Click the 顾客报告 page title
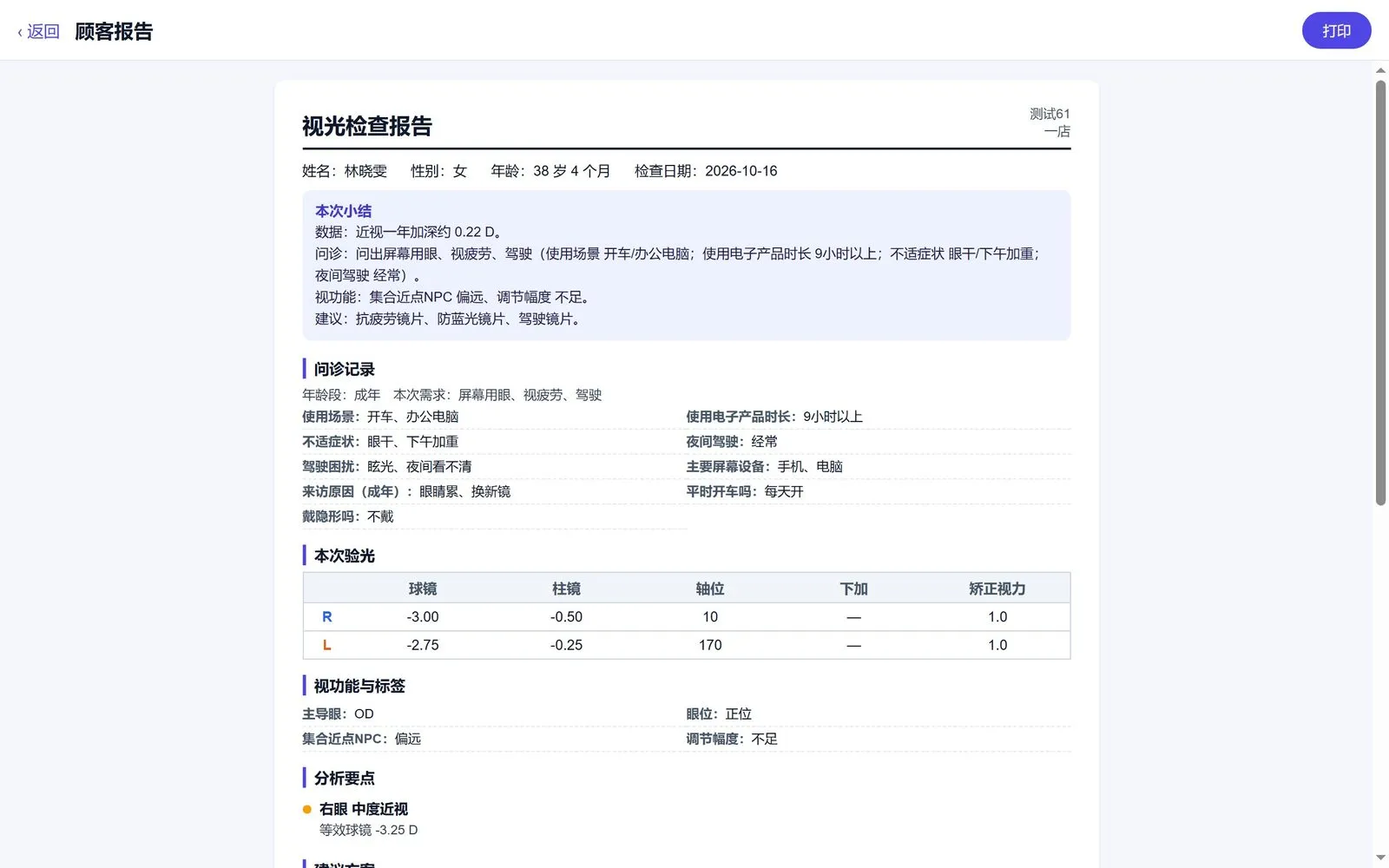1389x868 pixels. click(114, 31)
